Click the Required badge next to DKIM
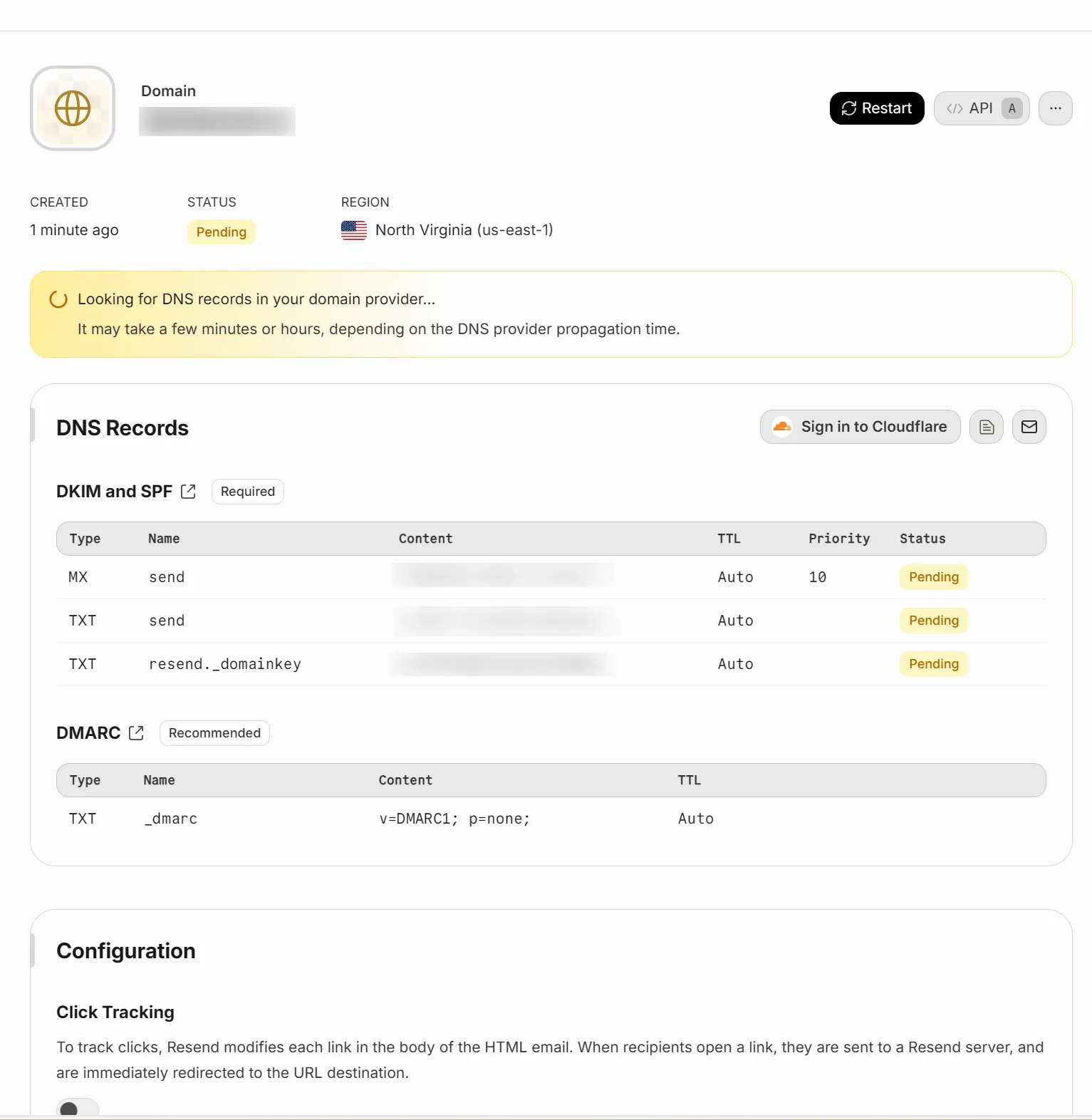1092x1120 pixels. (x=247, y=492)
